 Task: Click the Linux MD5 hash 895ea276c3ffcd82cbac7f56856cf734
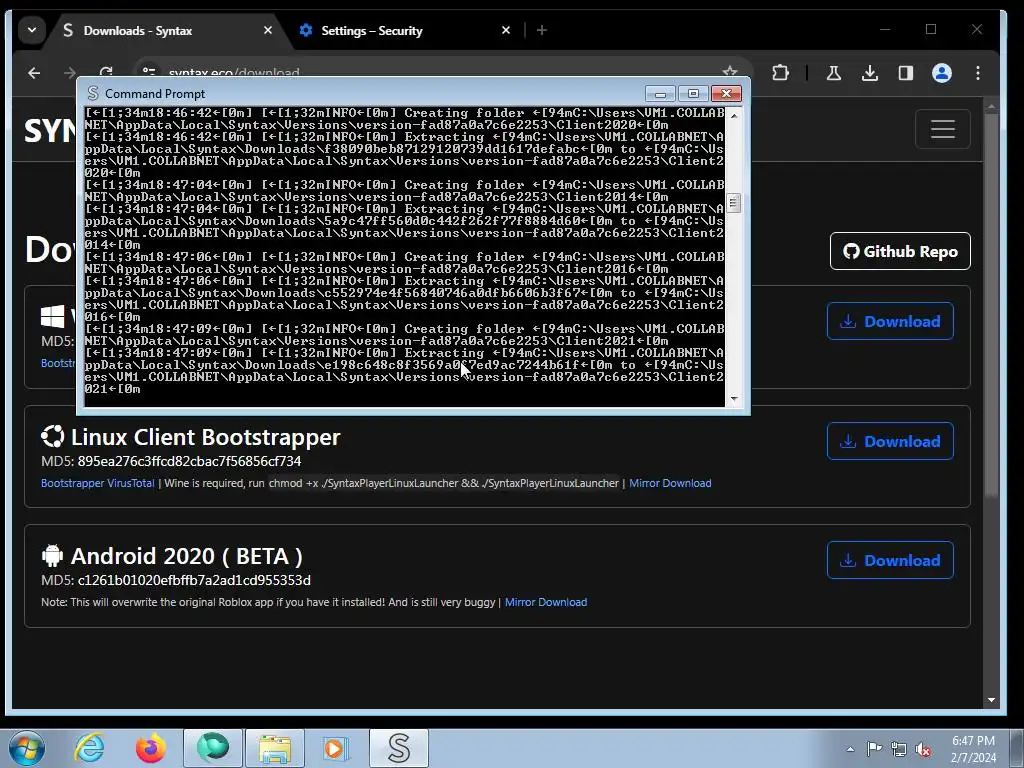point(189,461)
